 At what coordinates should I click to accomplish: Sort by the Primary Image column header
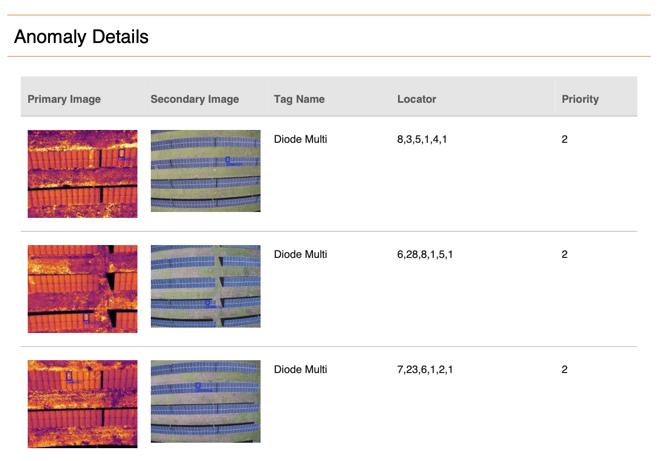[x=64, y=99]
